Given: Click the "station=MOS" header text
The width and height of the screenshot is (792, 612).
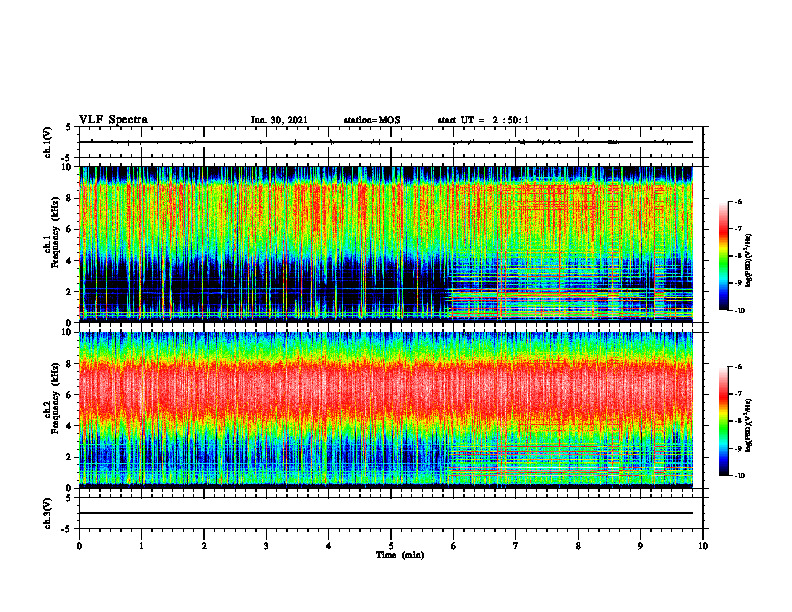Looking at the screenshot, I should pos(372,120).
